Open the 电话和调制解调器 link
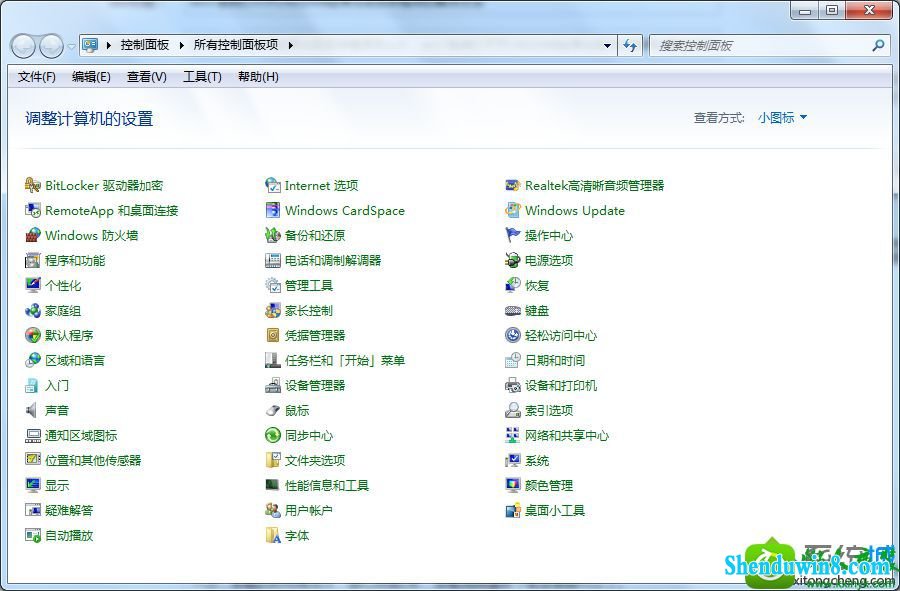900x591 pixels. pyautogui.click(x=333, y=260)
